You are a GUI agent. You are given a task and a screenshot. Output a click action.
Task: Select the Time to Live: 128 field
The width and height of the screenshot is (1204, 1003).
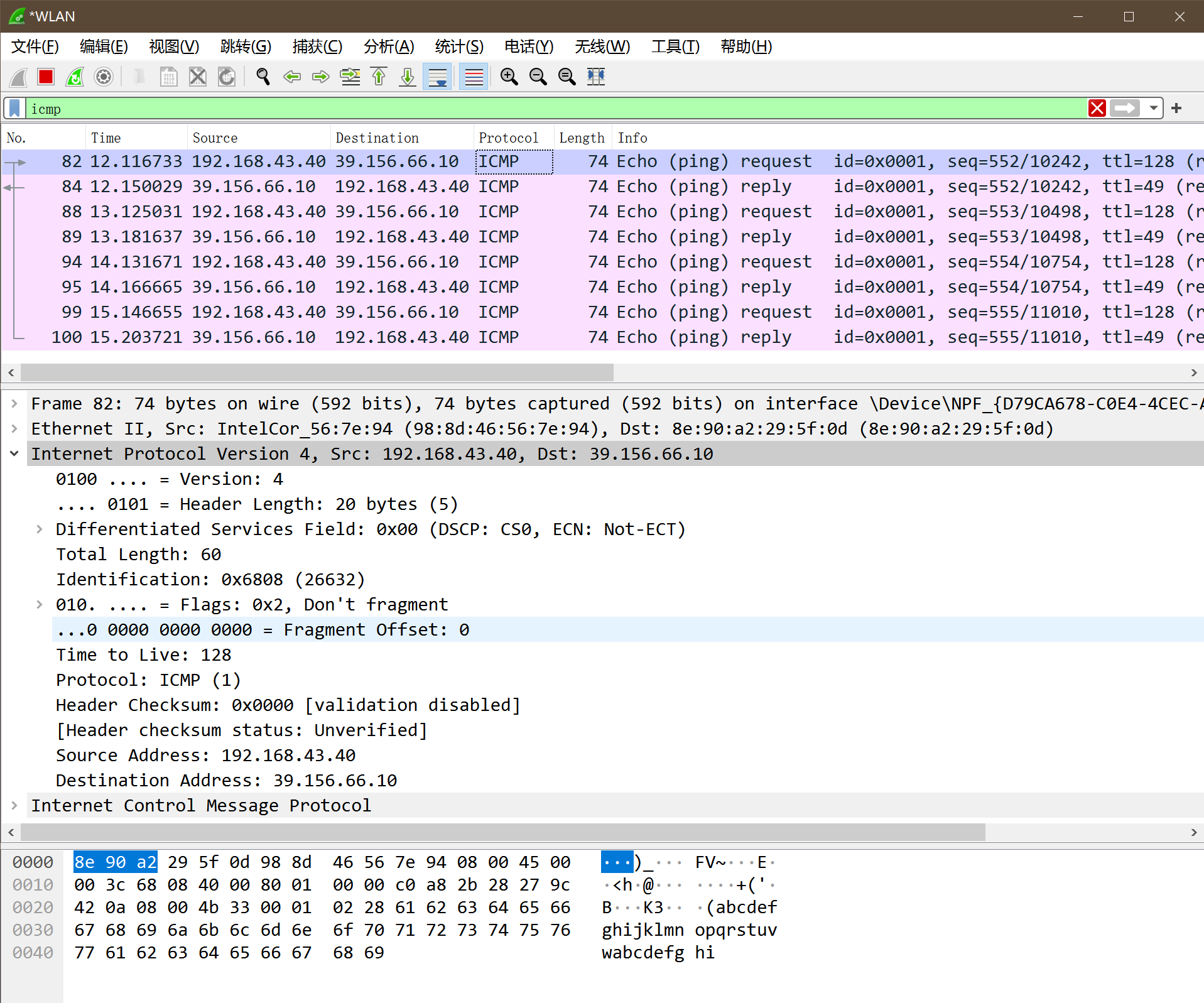(x=144, y=654)
